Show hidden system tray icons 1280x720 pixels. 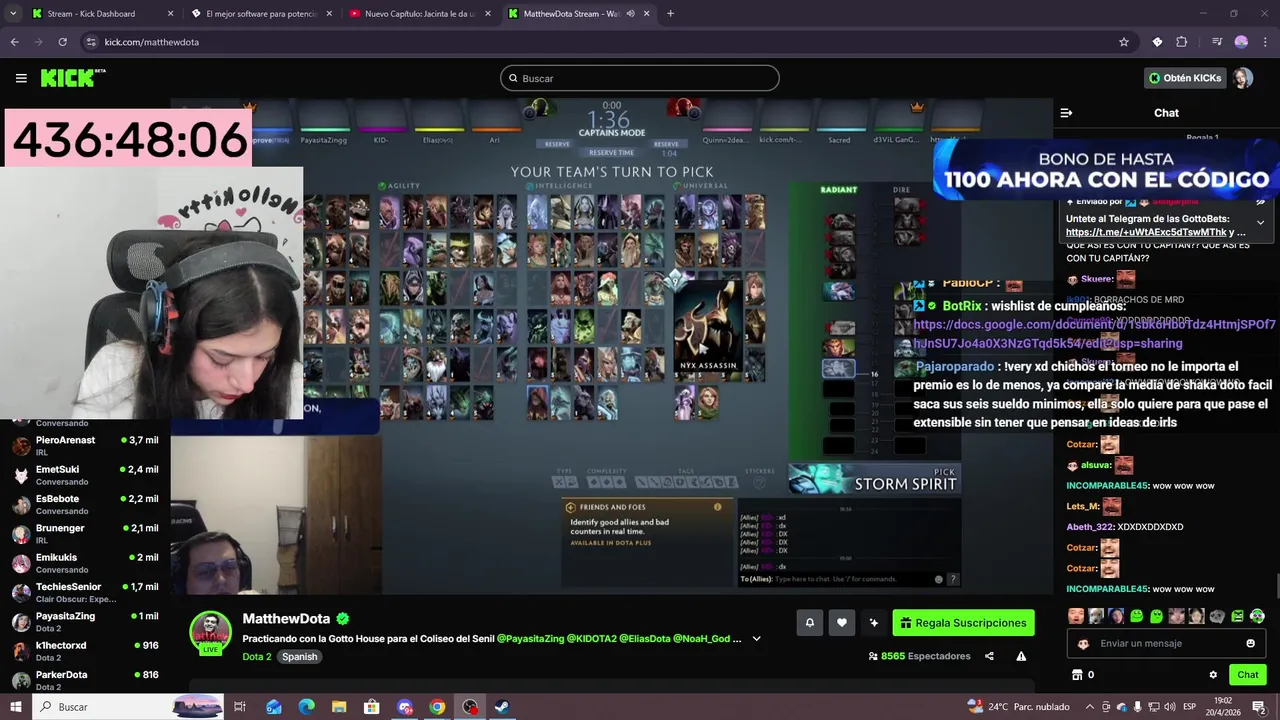coord(1091,707)
